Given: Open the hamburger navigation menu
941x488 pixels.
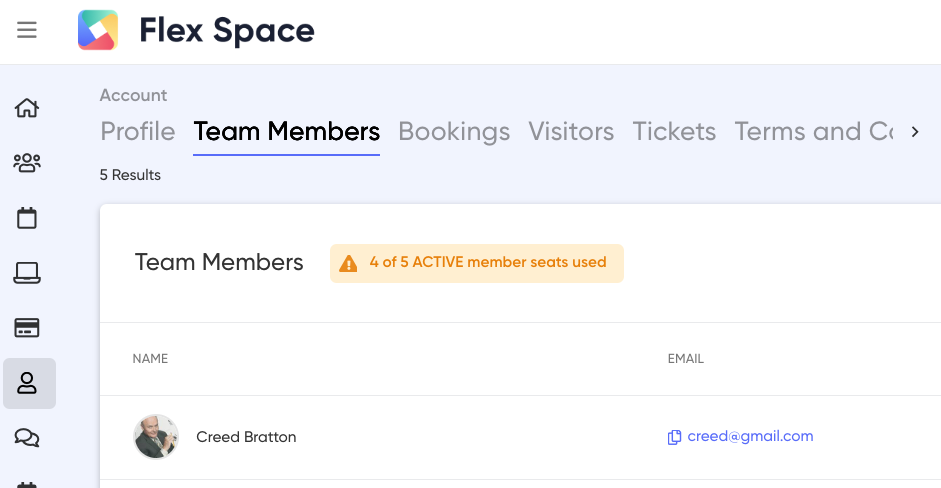Looking at the screenshot, I should click(26, 29).
